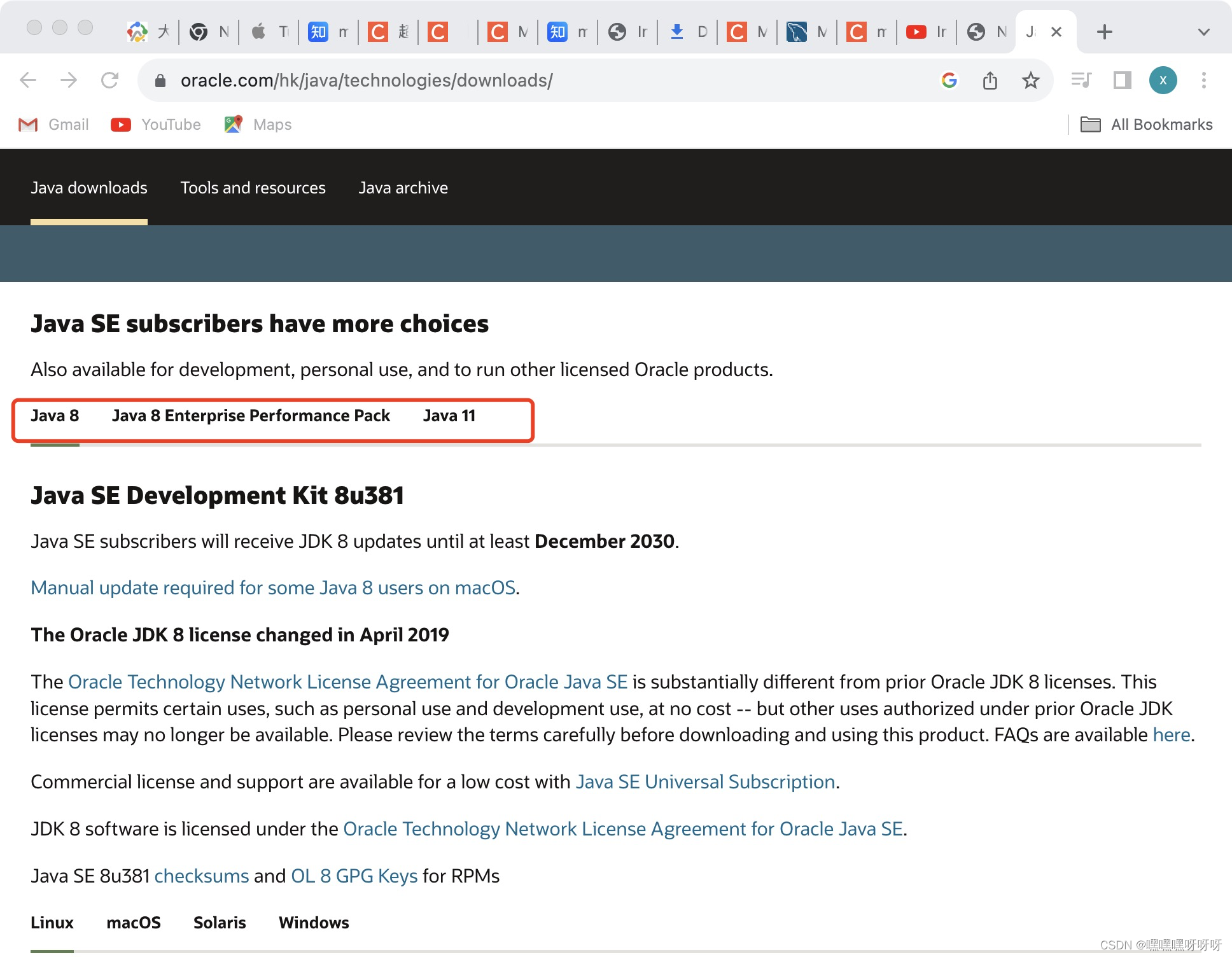Viewport: 1232px width, 957px height.
Task: Close the active Java tab
Action: (1056, 32)
